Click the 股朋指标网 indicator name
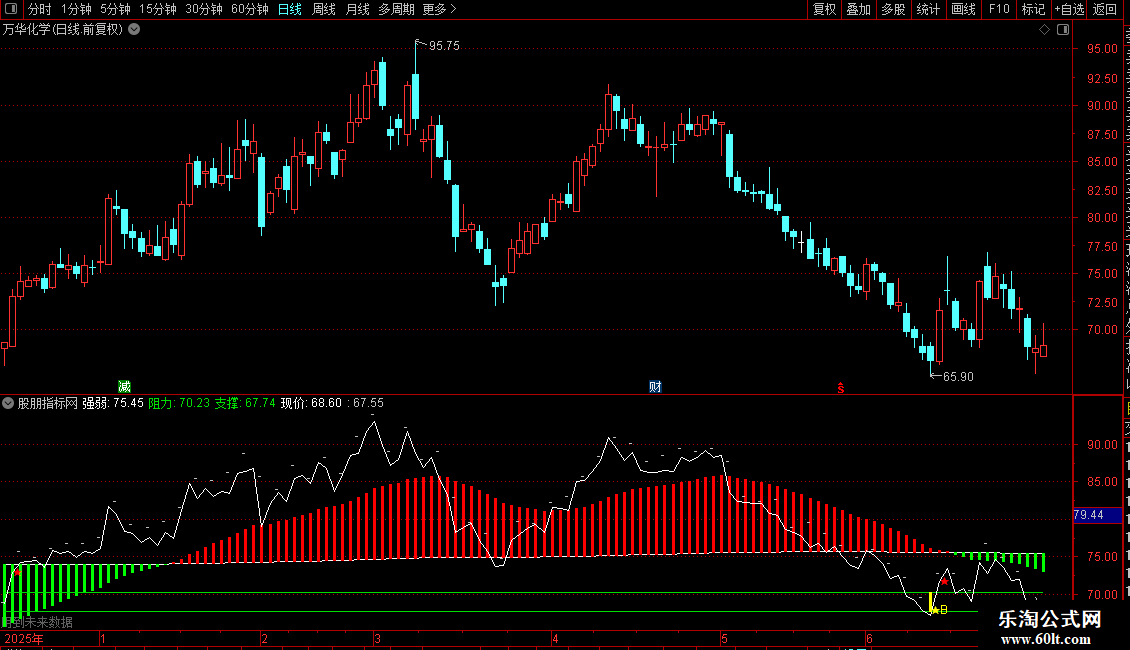This screenshot has width=1130, height=650. (48, 403)
